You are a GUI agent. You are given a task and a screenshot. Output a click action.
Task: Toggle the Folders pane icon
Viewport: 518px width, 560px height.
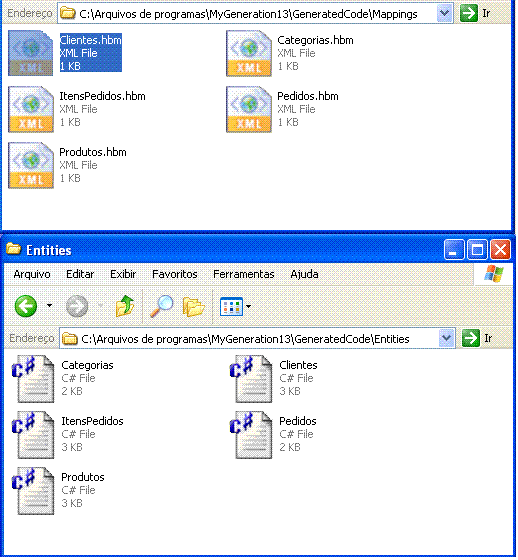193,306
